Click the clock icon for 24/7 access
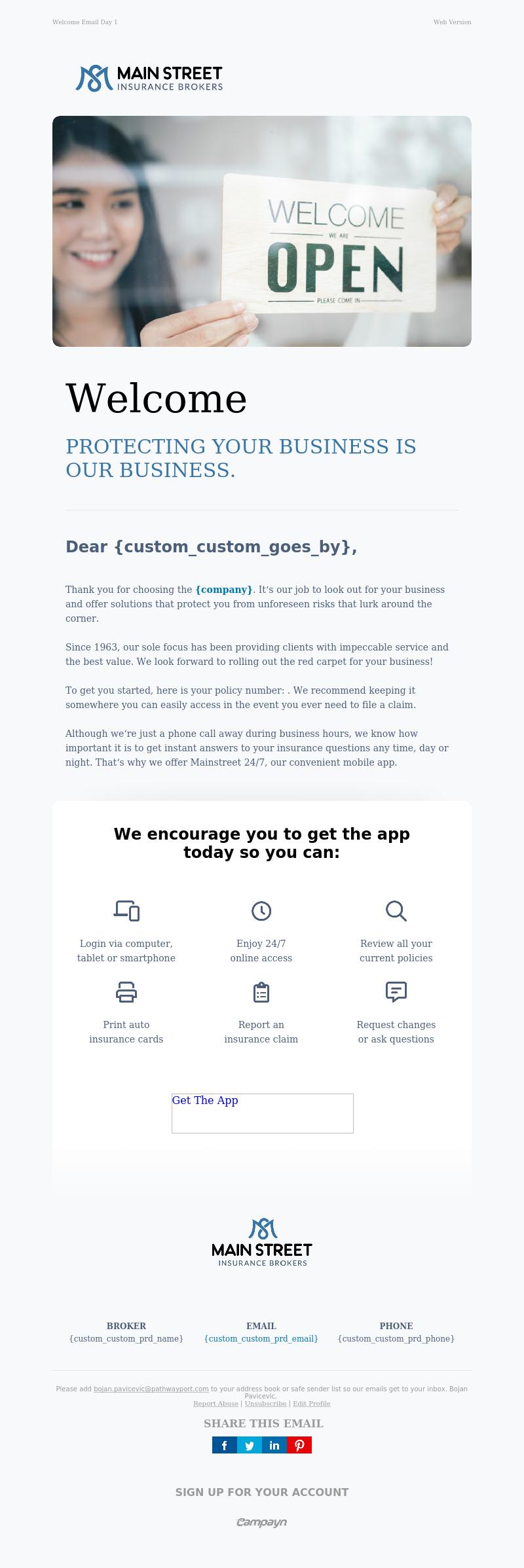Viewport: 524px width, 1568px height. [x=261, y=910]
